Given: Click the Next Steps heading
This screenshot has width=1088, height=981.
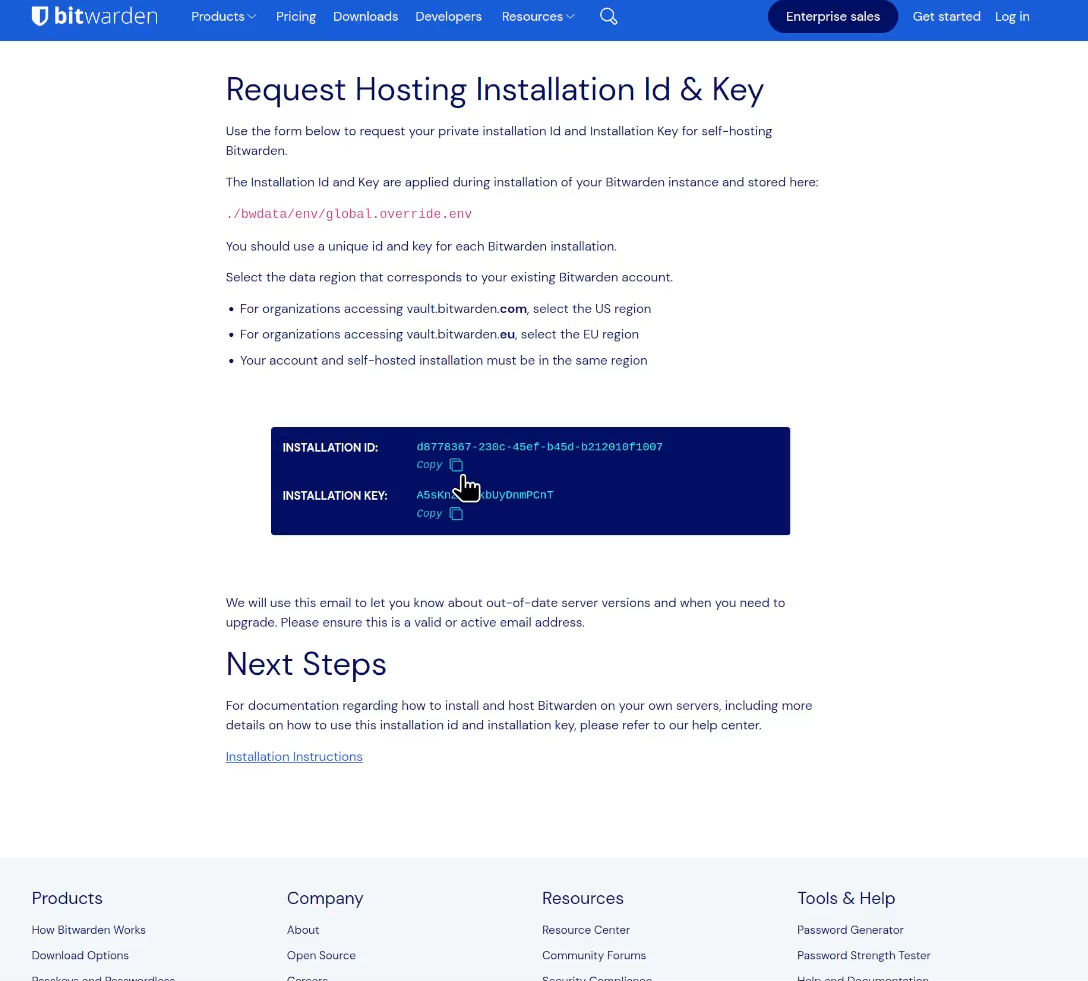Looking at the screenshot, I should coord(306,664).
